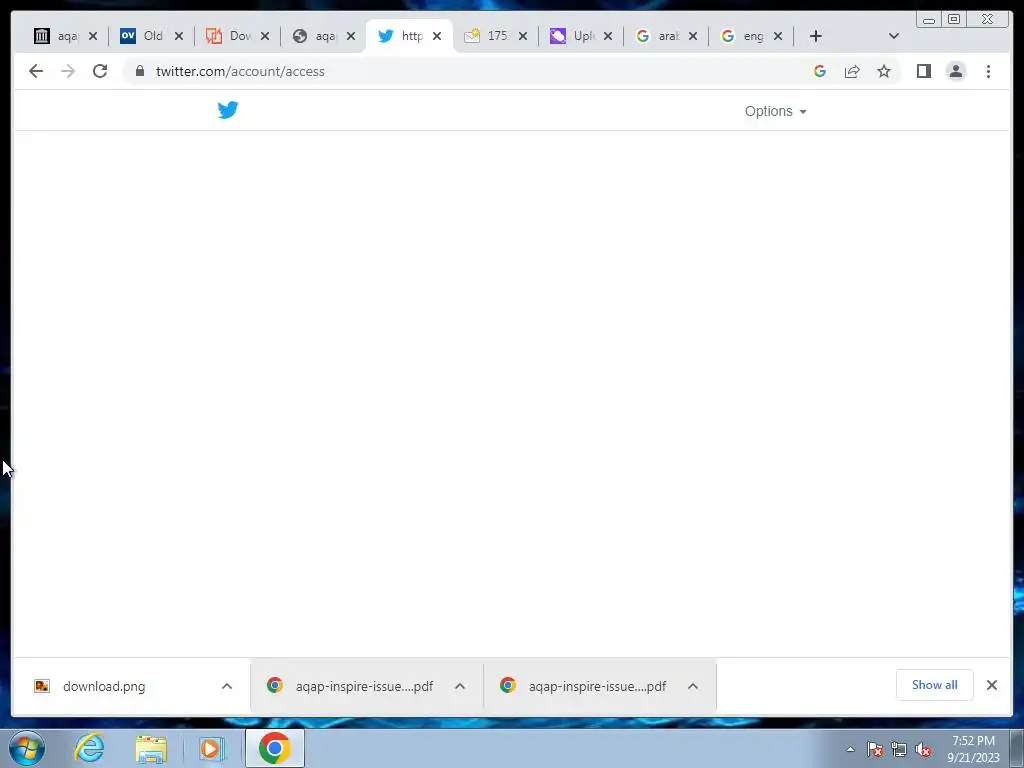
Task: Click the browser forward arrow
Action: click(68, 71)
